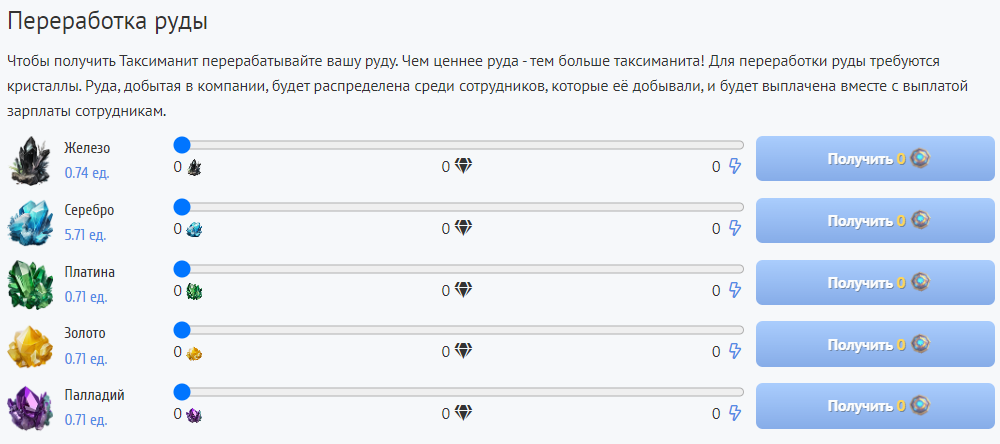Click the lightning energy icon in Серебро row
The width and height of the screenshot is (1000, 444).
click(735, 229)
